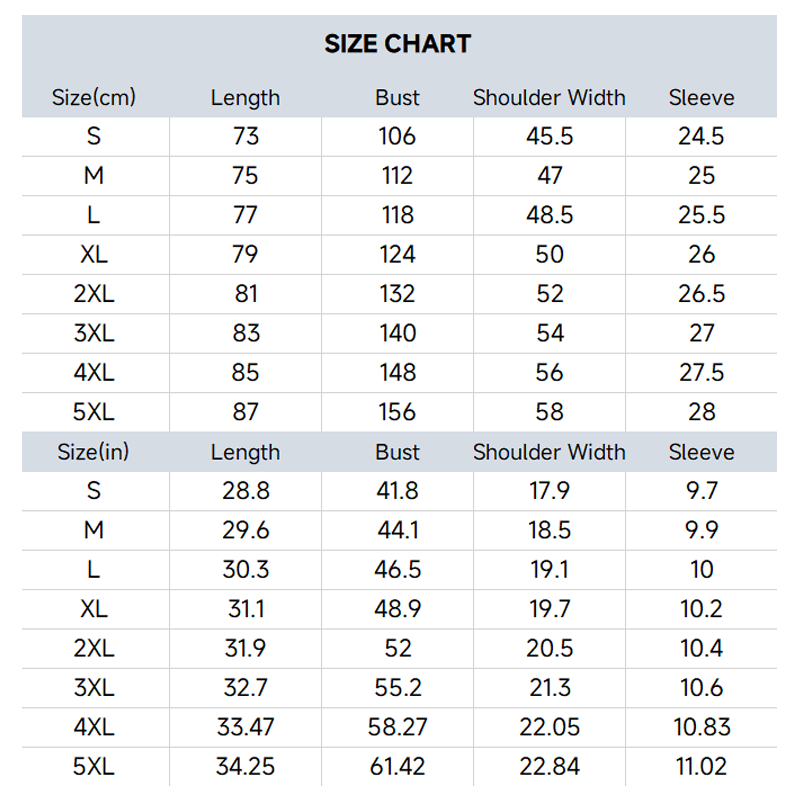
Task: Click Length value 32.7 for 3XL
Action: tap(245, 688)
